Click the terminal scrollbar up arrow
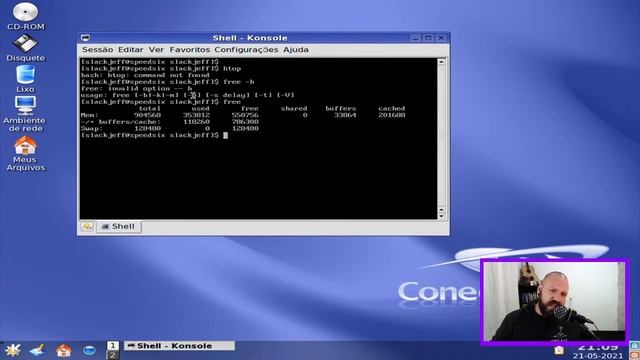 [x=441, y=62]
